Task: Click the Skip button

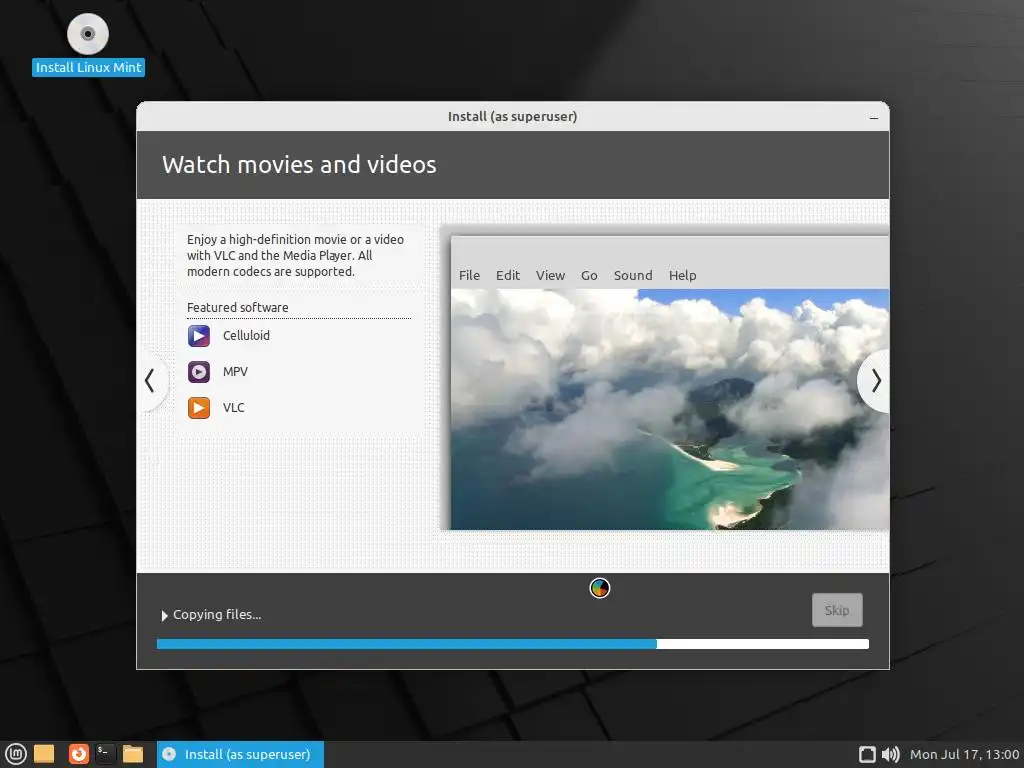Action: (837, 610)
